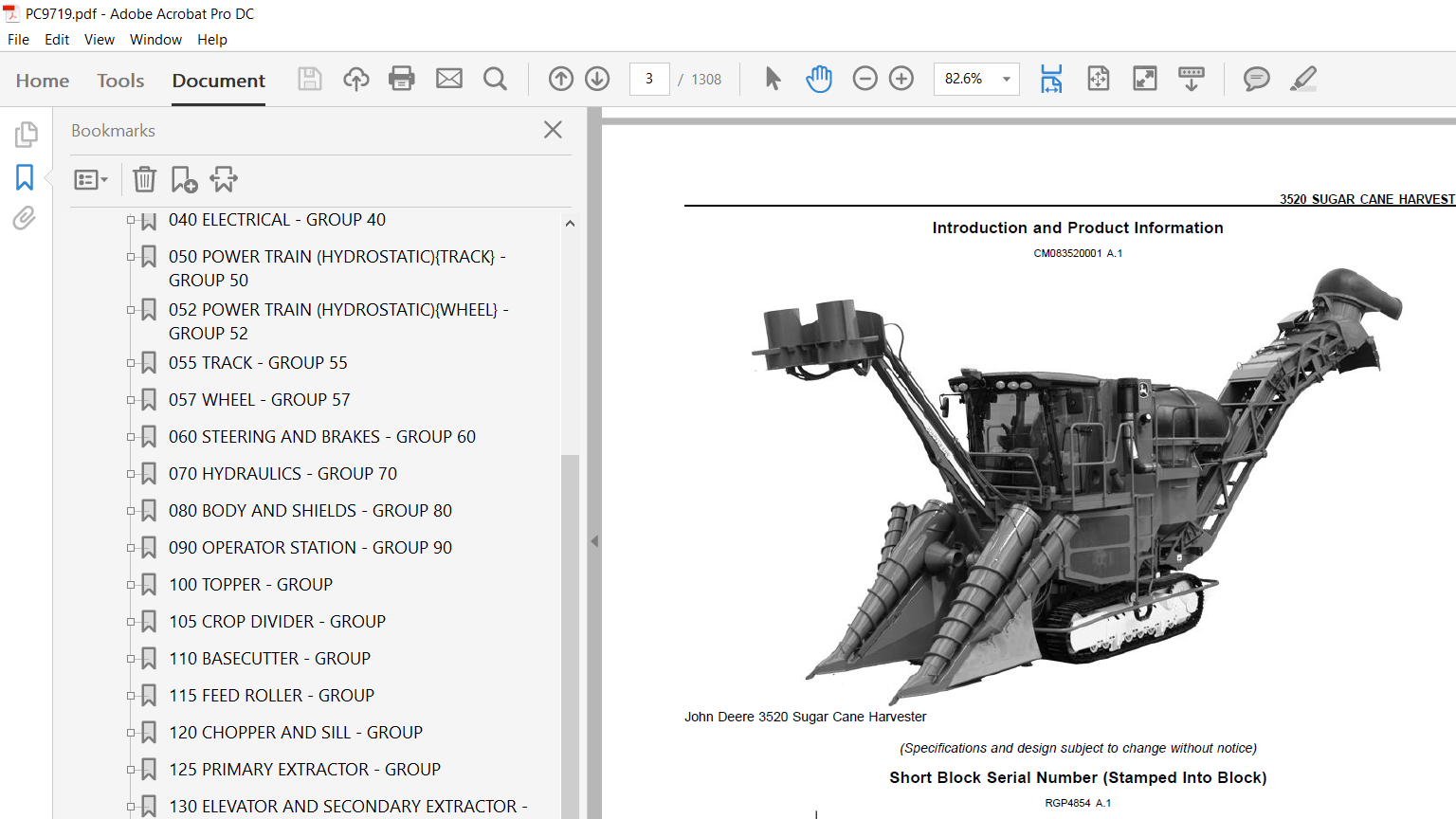Open the Find text magnifier icon

tap(495, 79)
